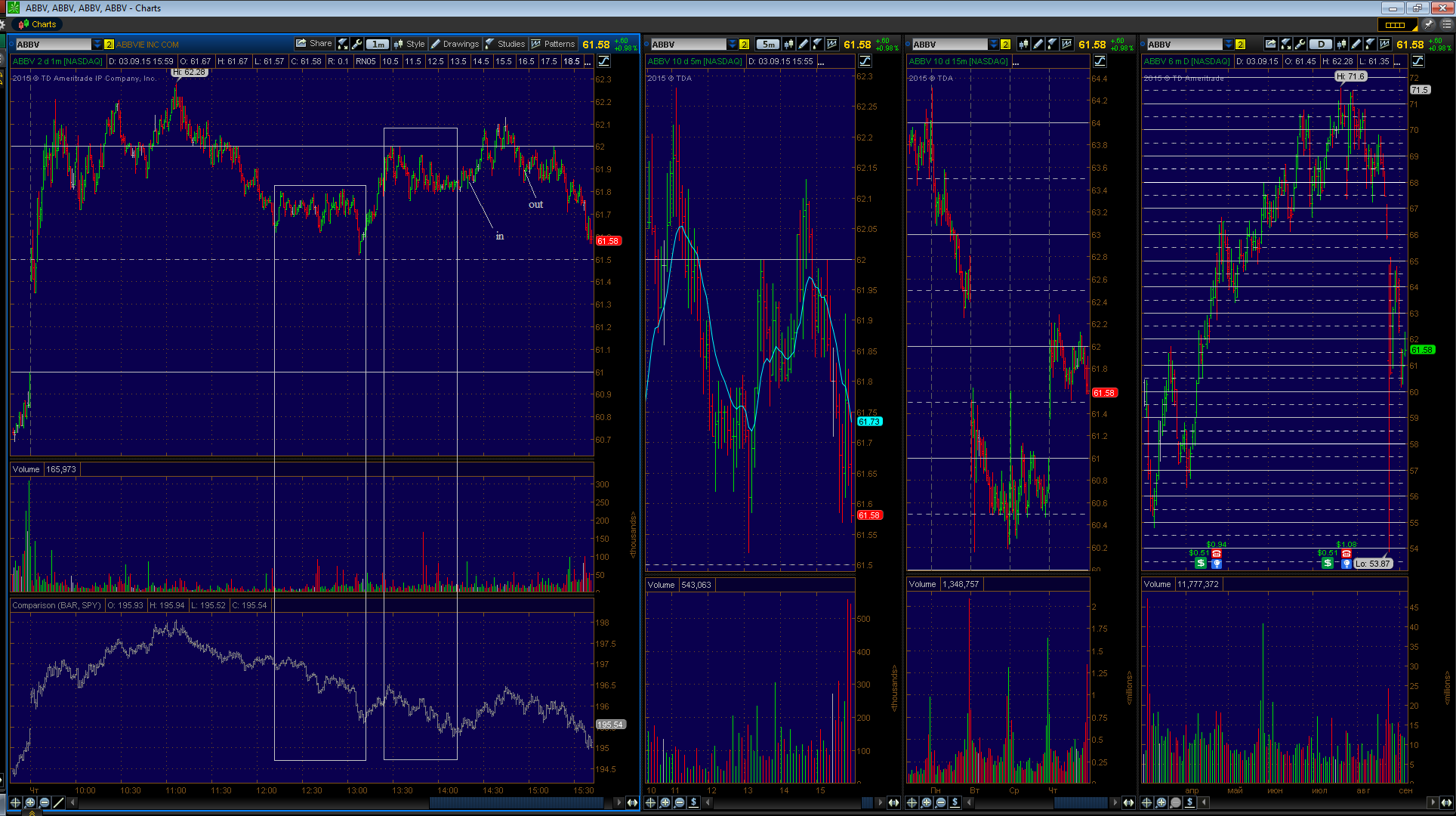Viewport: 1456px width, 816px height.
Task: Toggle the cursor mode icon of first chart header
Action: [x=604, y=60]
